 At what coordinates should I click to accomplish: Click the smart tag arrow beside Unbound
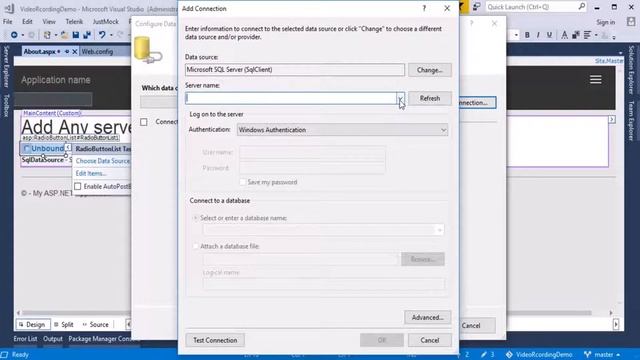68,148
